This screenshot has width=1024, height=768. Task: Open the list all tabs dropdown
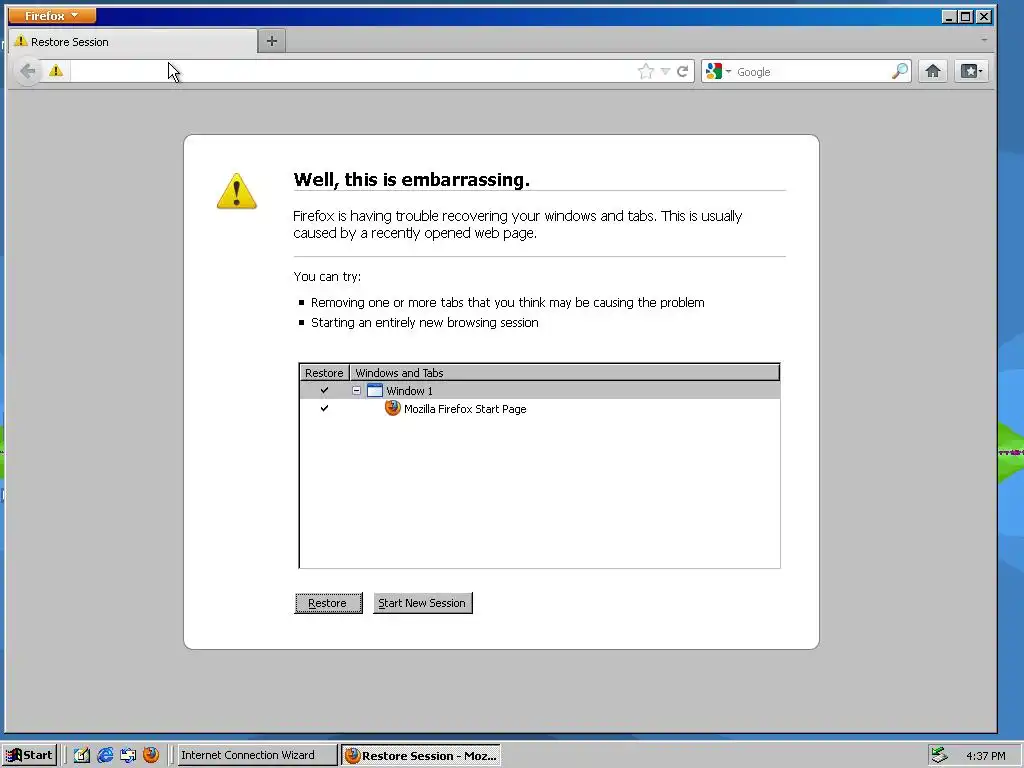coord(984,40)
